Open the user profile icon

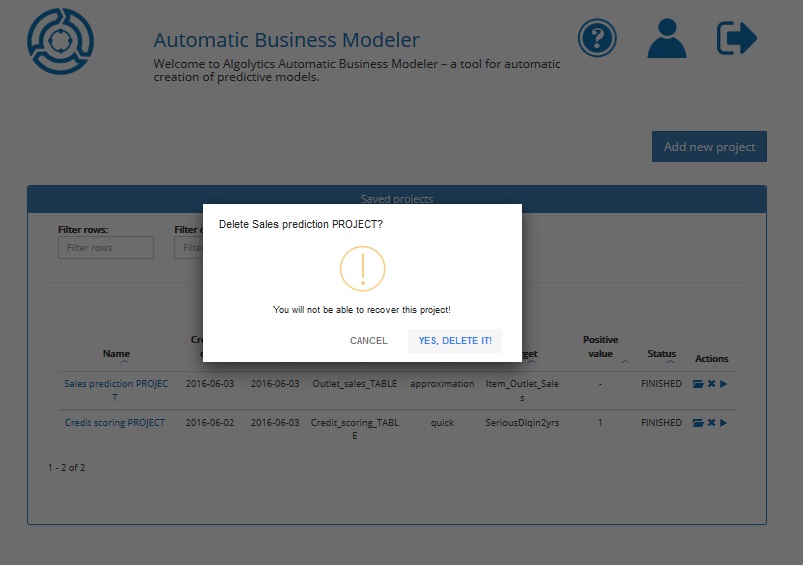coord(667,39)
